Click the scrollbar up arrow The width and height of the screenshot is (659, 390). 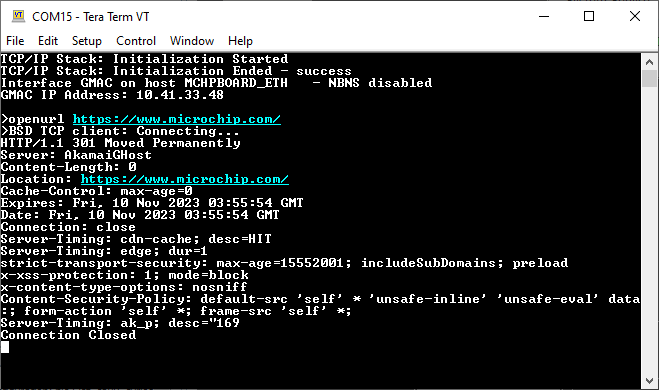[x=649, y=62]
